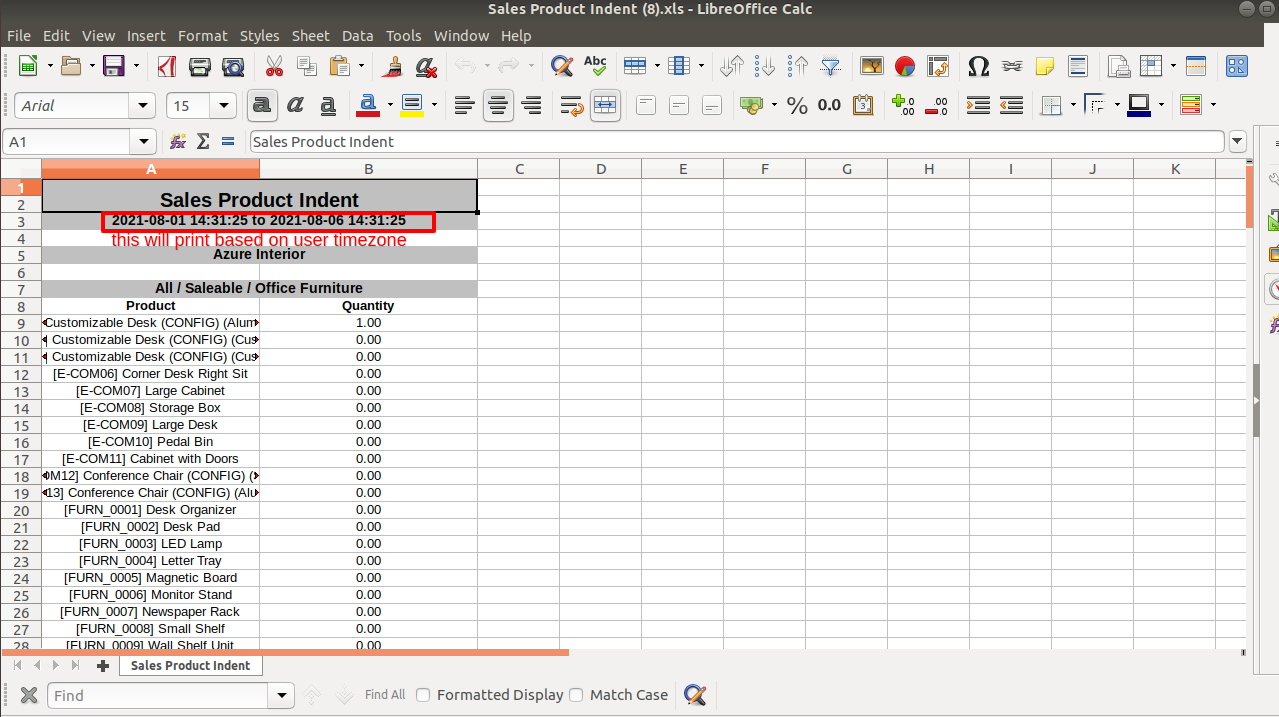Select cell with Azure Interior
This screenshot has width=1279, height=717.
tap(259, 254)
